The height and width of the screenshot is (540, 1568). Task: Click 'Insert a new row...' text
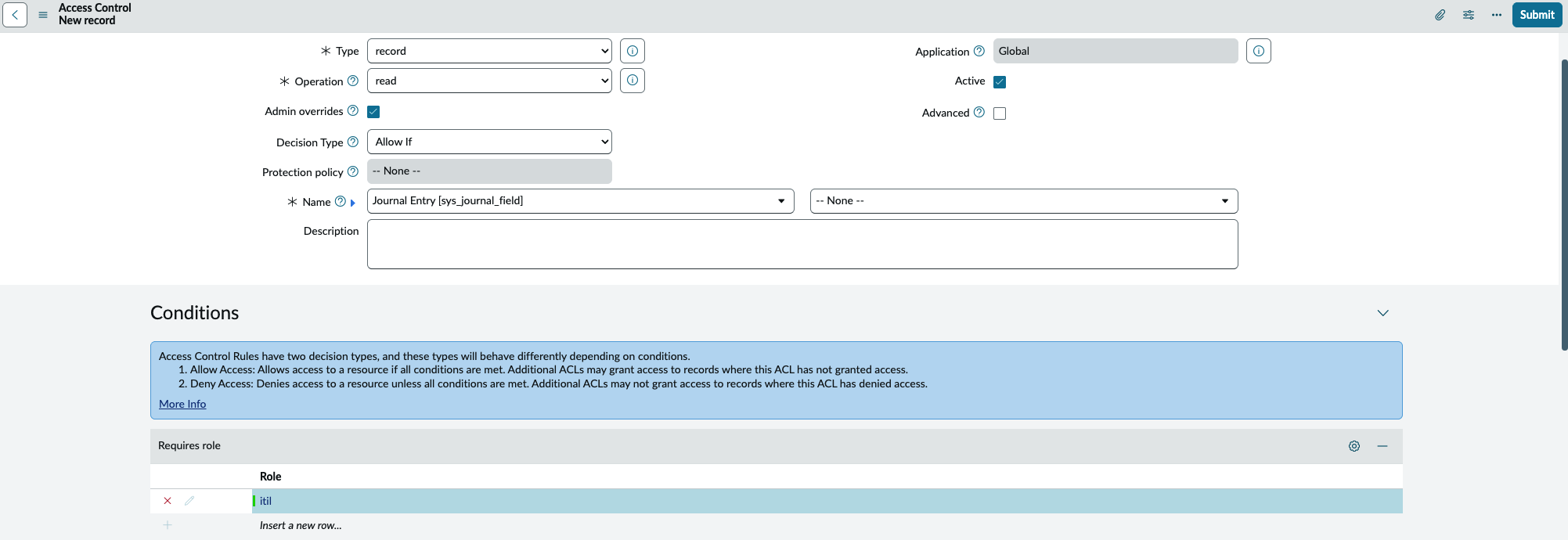301,525
